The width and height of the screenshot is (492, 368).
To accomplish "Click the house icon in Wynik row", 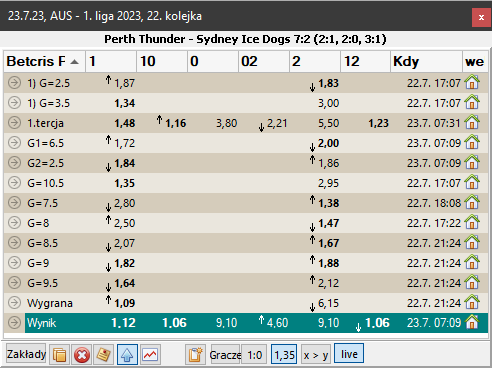I will pos(472,322).
